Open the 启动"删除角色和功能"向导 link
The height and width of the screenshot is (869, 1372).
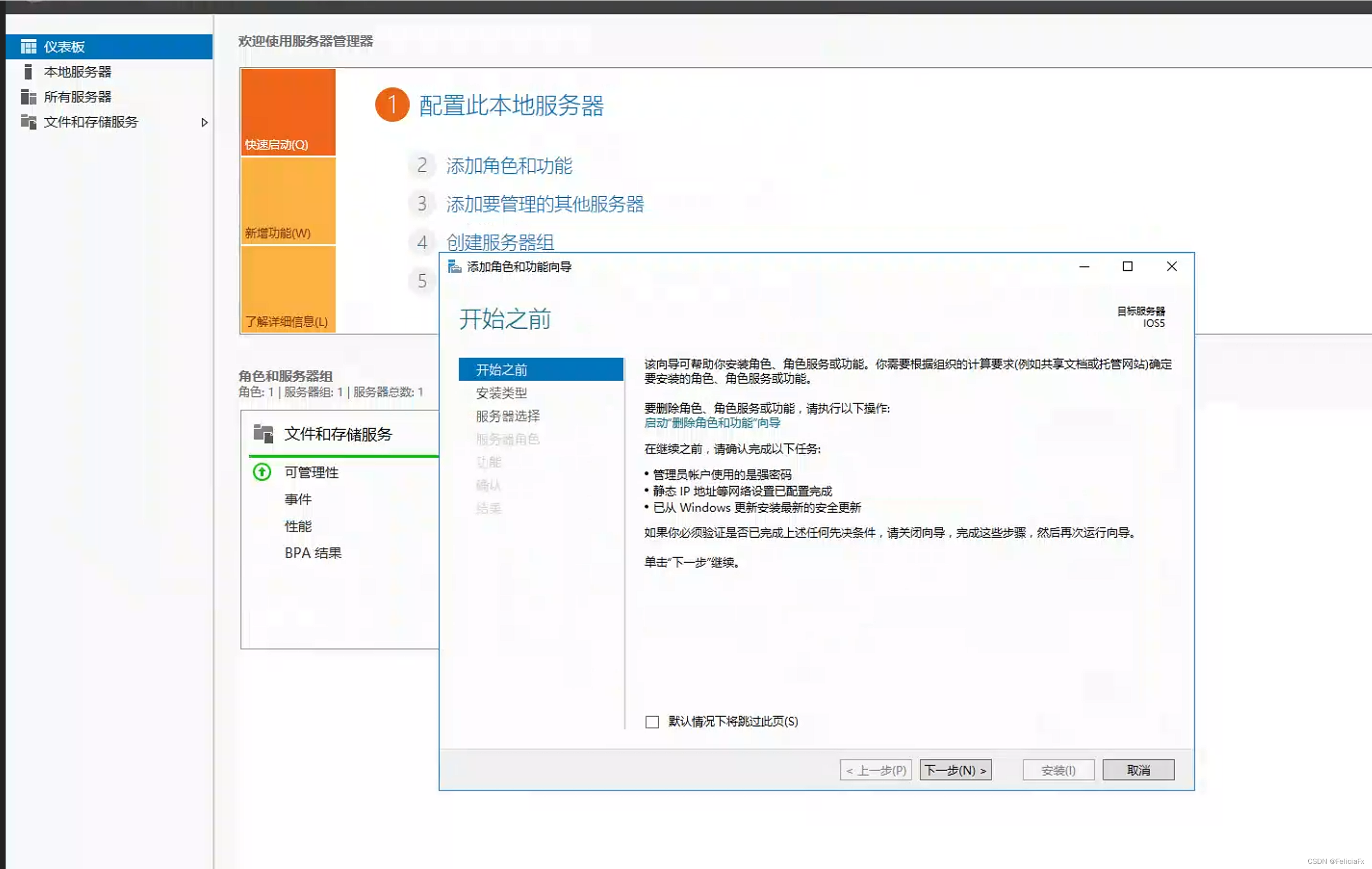coord(712,423)
